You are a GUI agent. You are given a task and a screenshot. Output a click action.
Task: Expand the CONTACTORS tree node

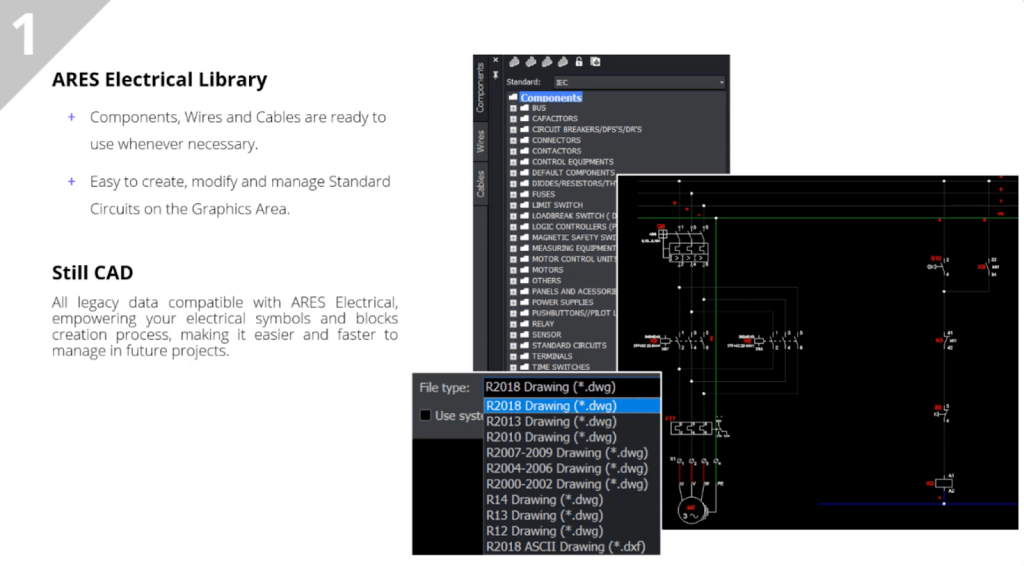[x=514, y=151]
